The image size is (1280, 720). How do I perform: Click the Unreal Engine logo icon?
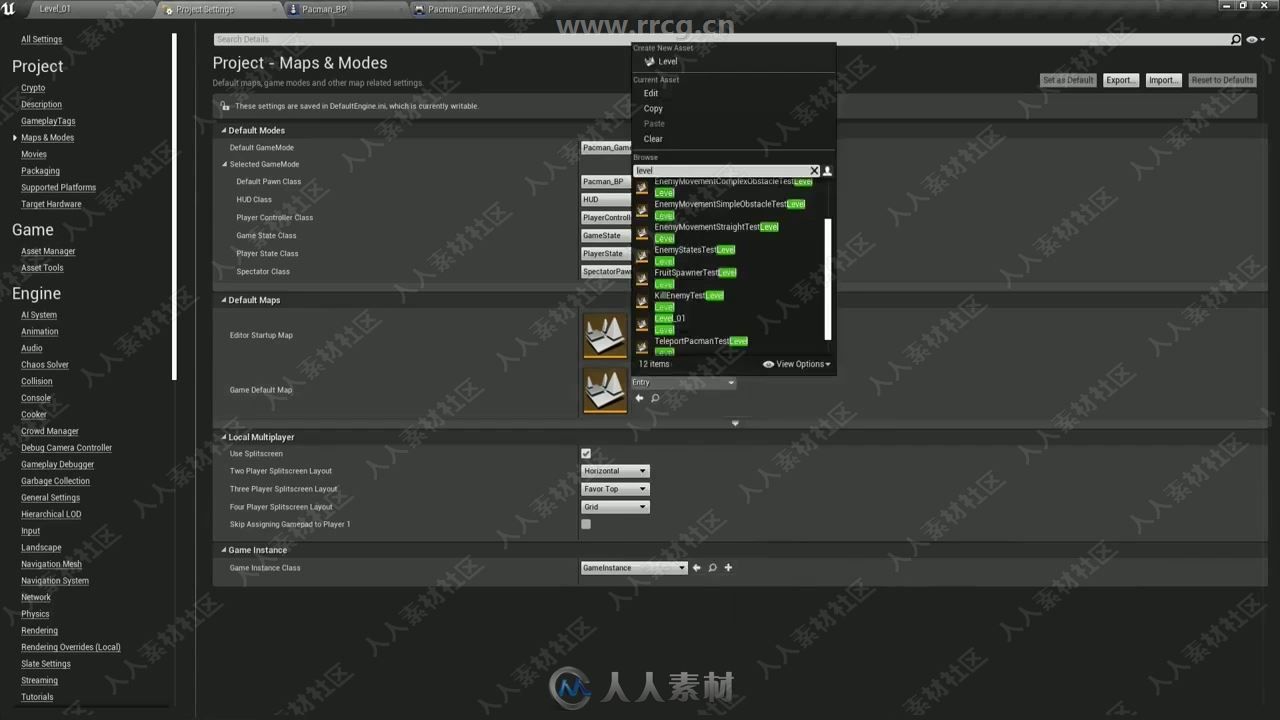click(x=9, y=8)
